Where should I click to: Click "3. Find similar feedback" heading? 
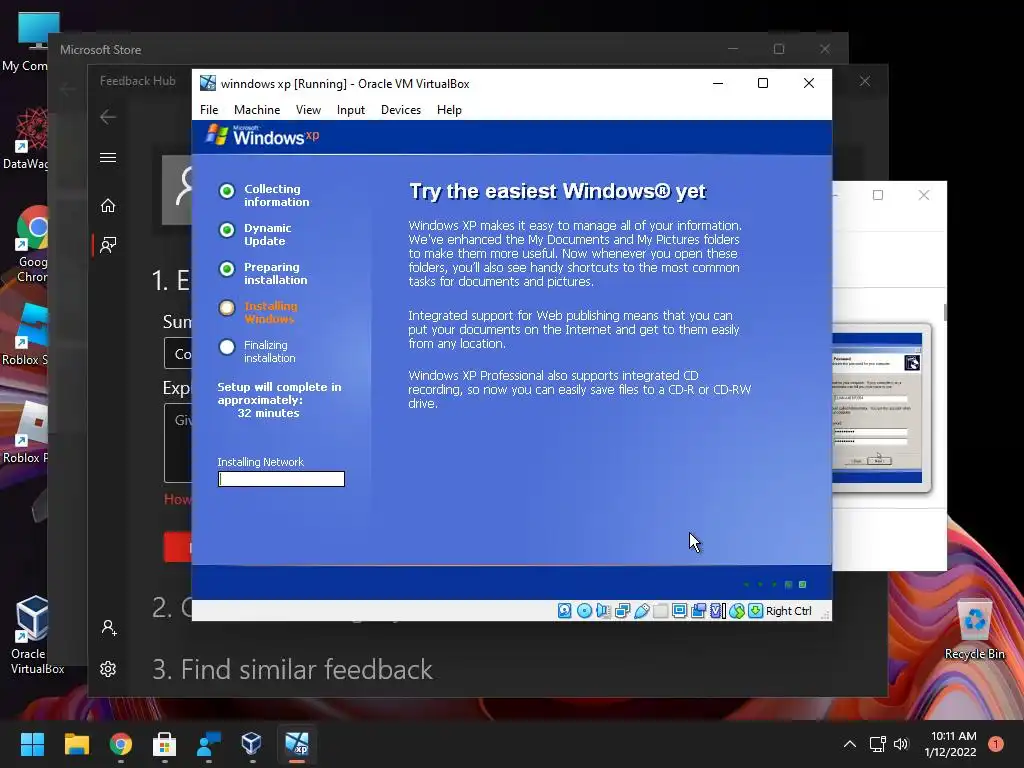click(x=292, y=669)
